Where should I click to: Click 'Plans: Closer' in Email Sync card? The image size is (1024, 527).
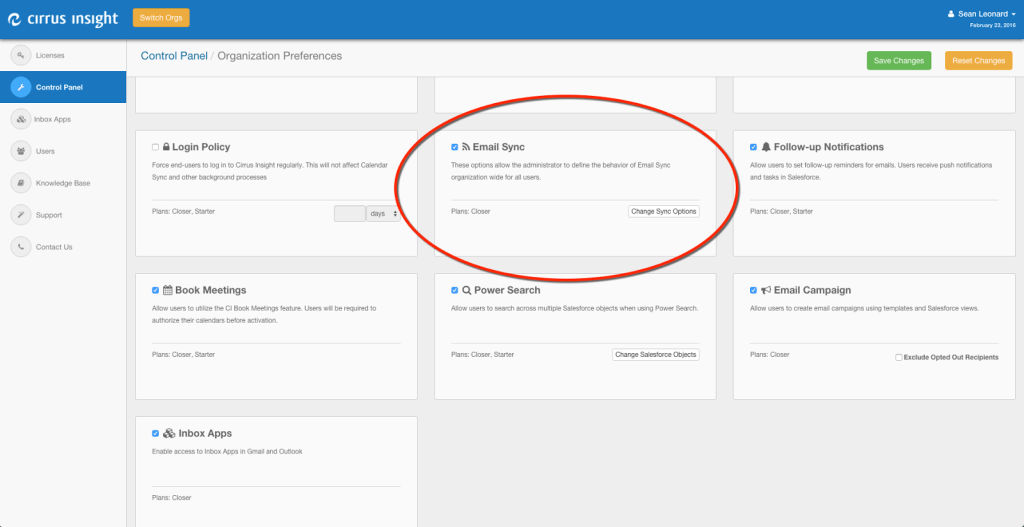[x=470, y=212]
